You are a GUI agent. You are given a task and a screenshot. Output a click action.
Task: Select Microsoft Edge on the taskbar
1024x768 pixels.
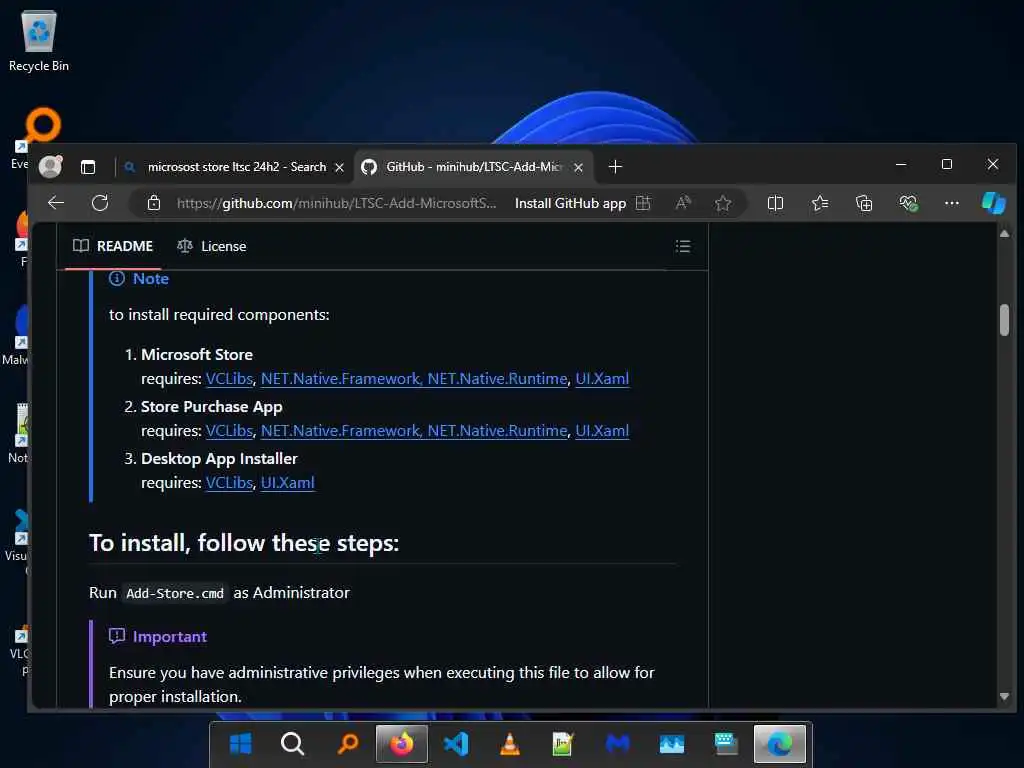point(780,744)
